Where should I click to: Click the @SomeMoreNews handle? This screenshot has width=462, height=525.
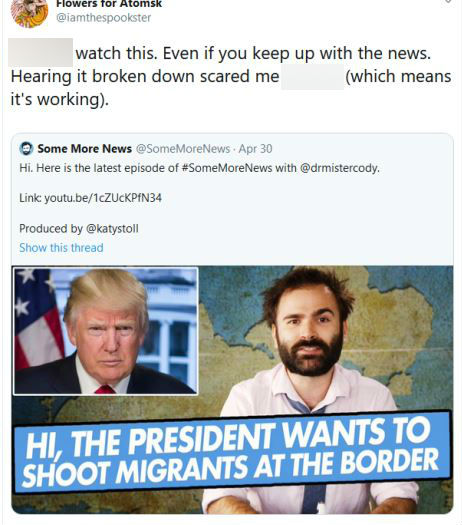(183, 149)
